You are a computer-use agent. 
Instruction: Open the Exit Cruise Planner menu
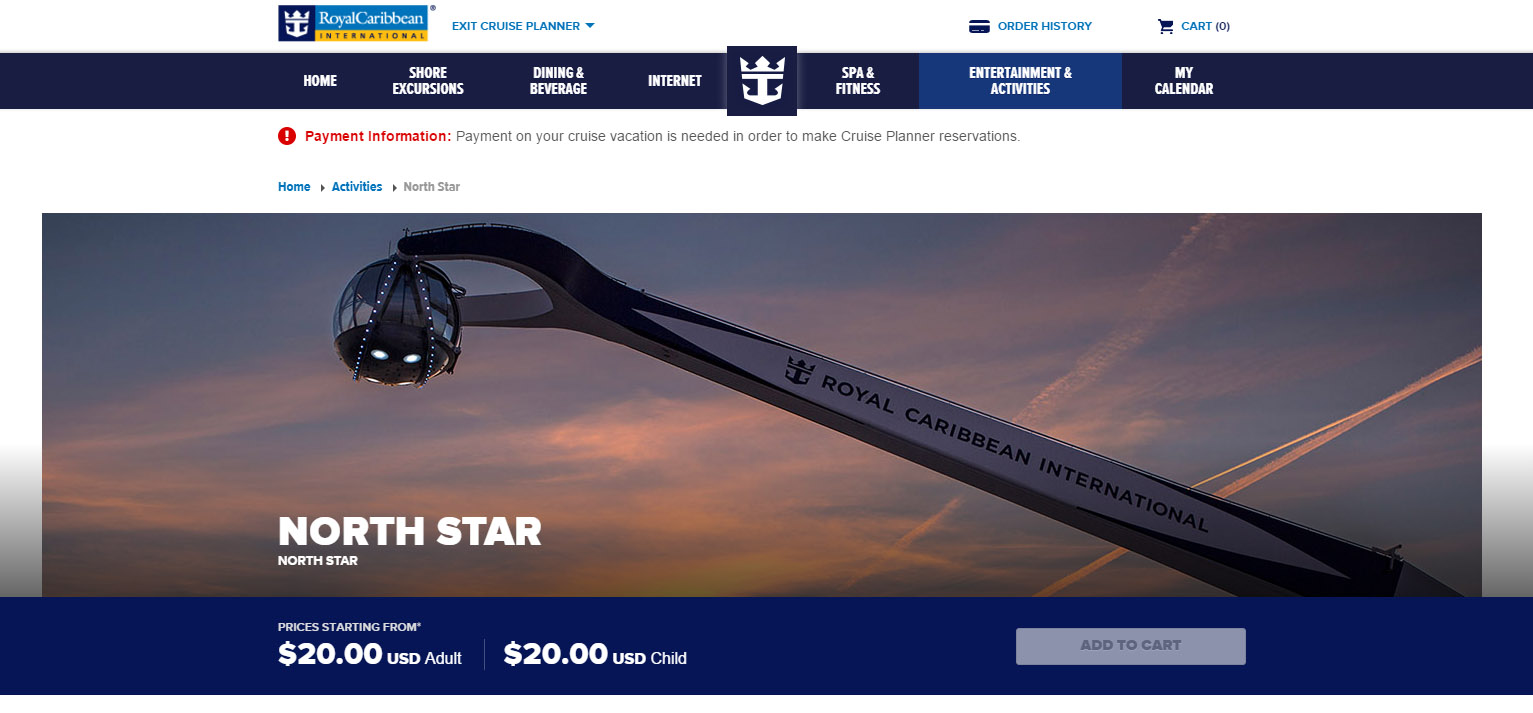tap(523, 26)
